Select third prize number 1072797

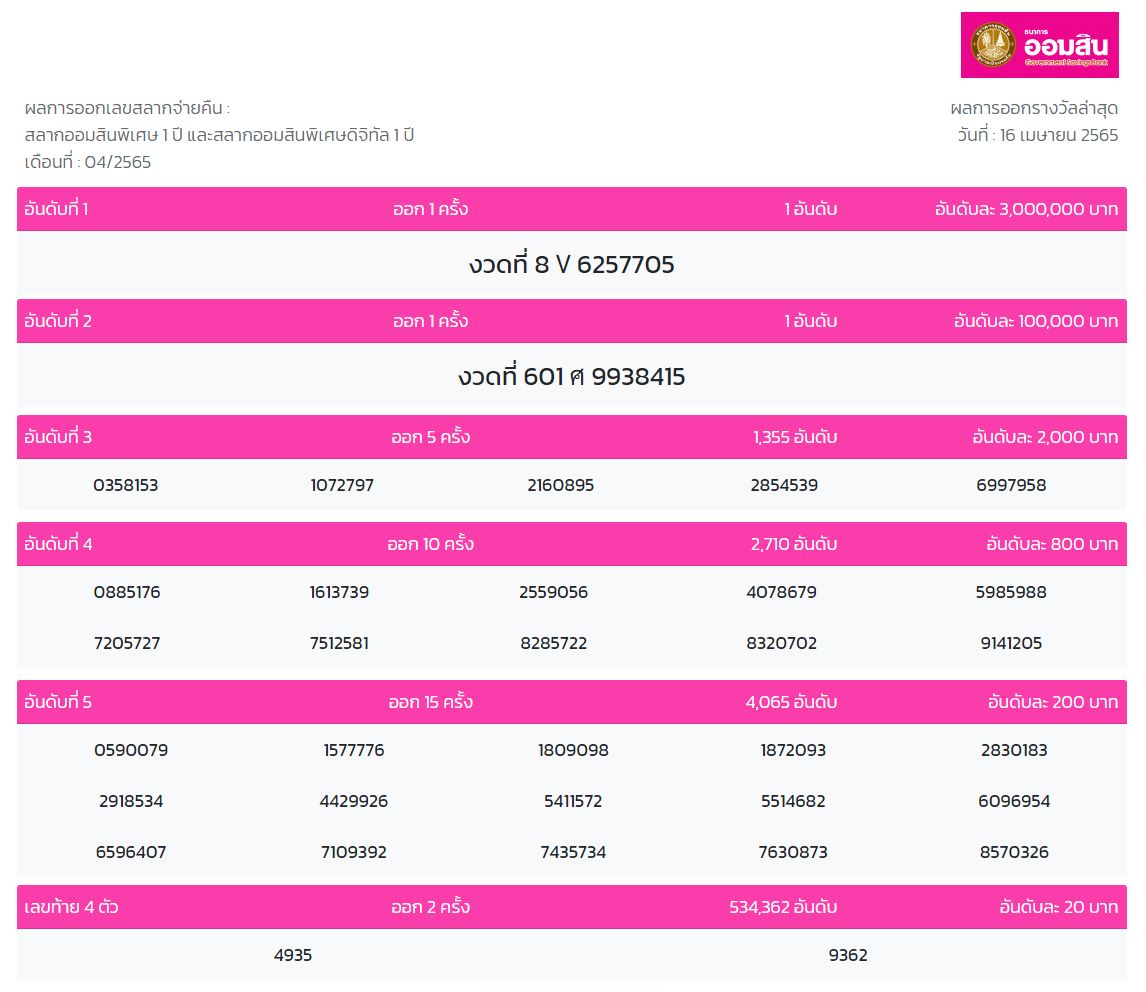(342, 485)
